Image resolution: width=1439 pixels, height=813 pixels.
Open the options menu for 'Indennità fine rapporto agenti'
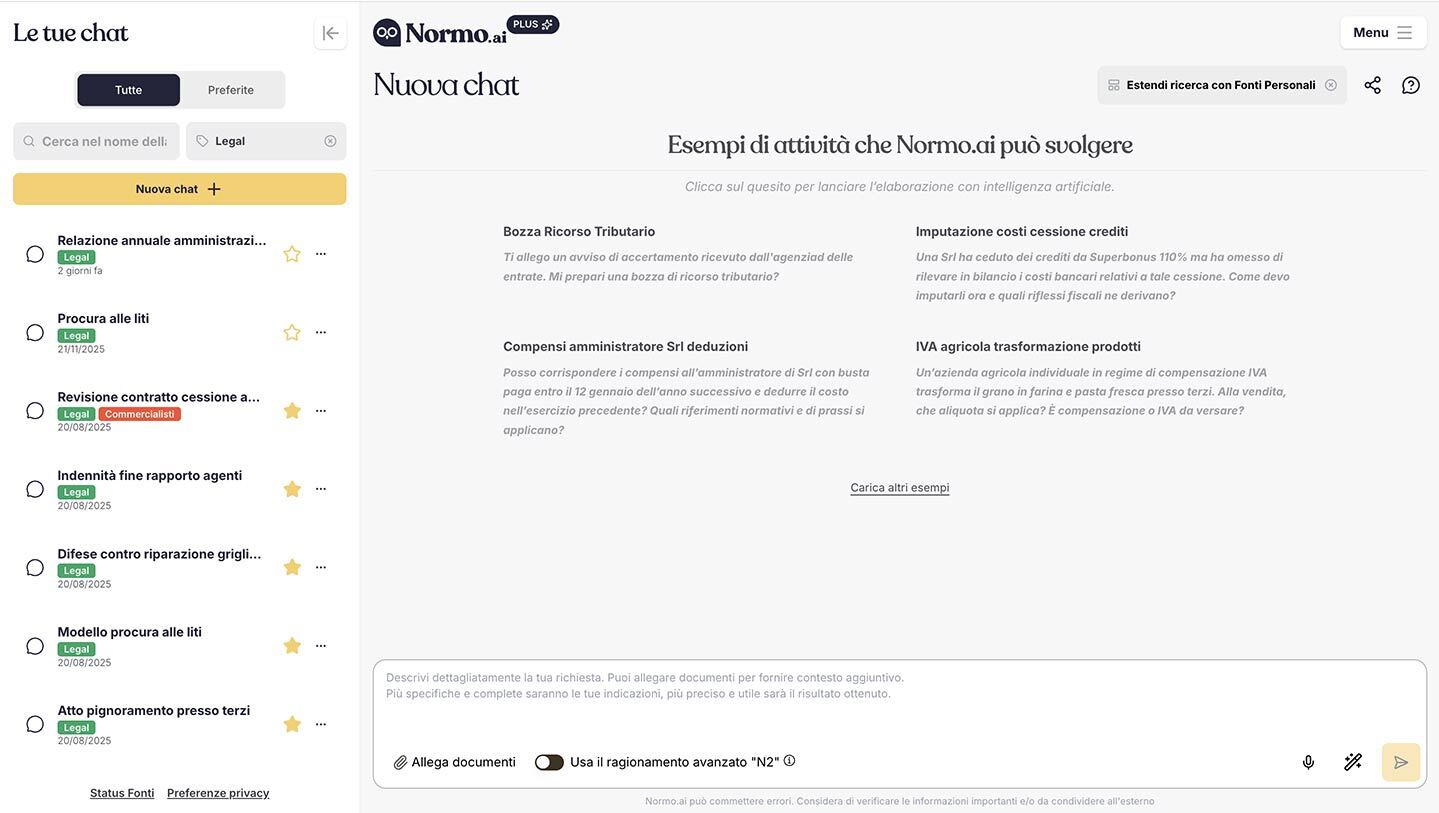pos(320,488)
